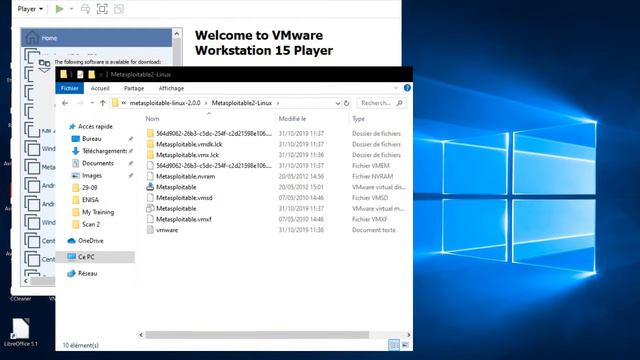Open Images in navigation pane
The height and width of the screenshot is (360, 640).
[92, 176]
